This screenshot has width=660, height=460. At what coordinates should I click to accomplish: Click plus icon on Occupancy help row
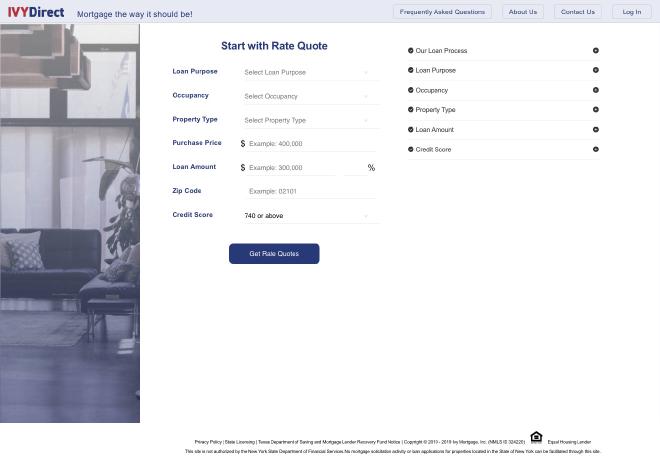click(x=596, y=90)
